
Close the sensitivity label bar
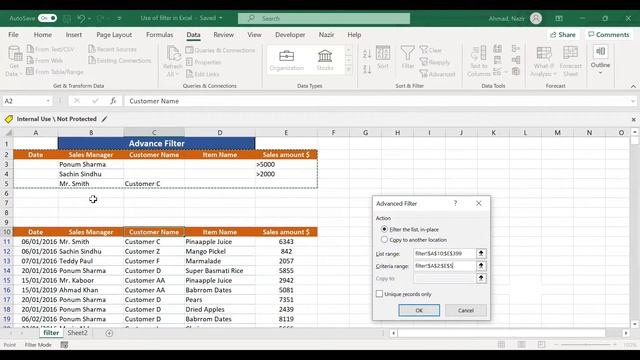tap(633, 119)
